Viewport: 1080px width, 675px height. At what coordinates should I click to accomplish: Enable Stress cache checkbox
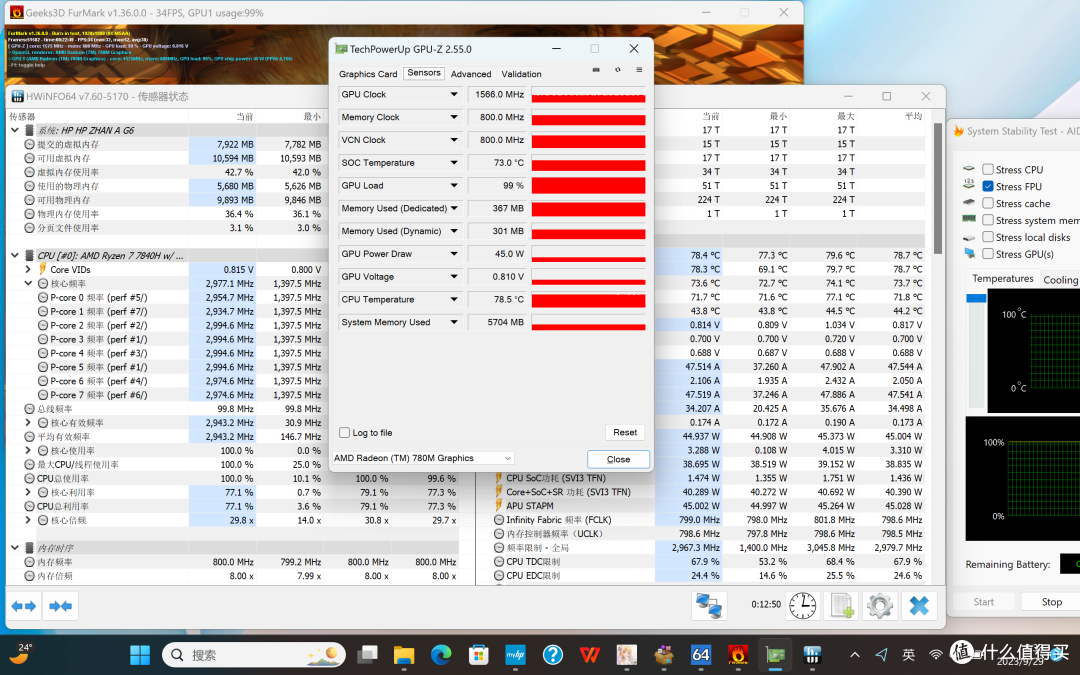pyautogui.click(x=988, y=203)
